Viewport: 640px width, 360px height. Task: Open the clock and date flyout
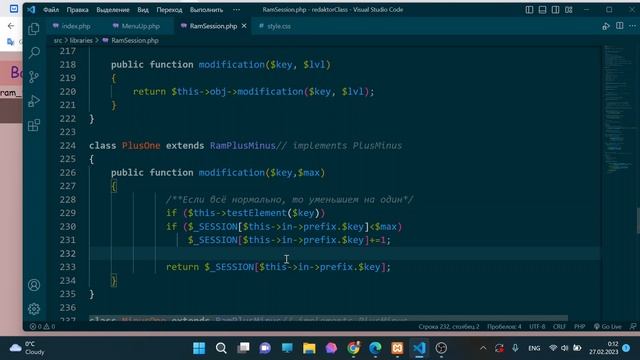[604, 348]
